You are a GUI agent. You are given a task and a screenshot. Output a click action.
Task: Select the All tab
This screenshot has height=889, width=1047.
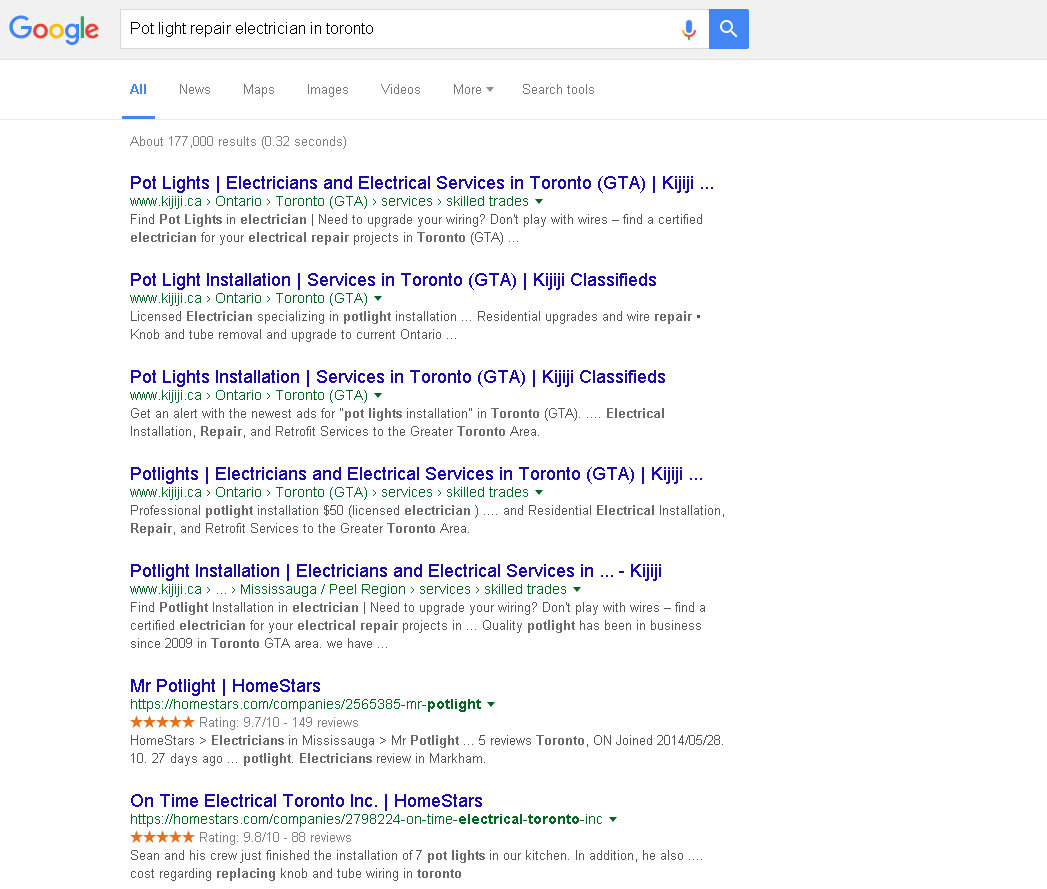pos(138,90)
